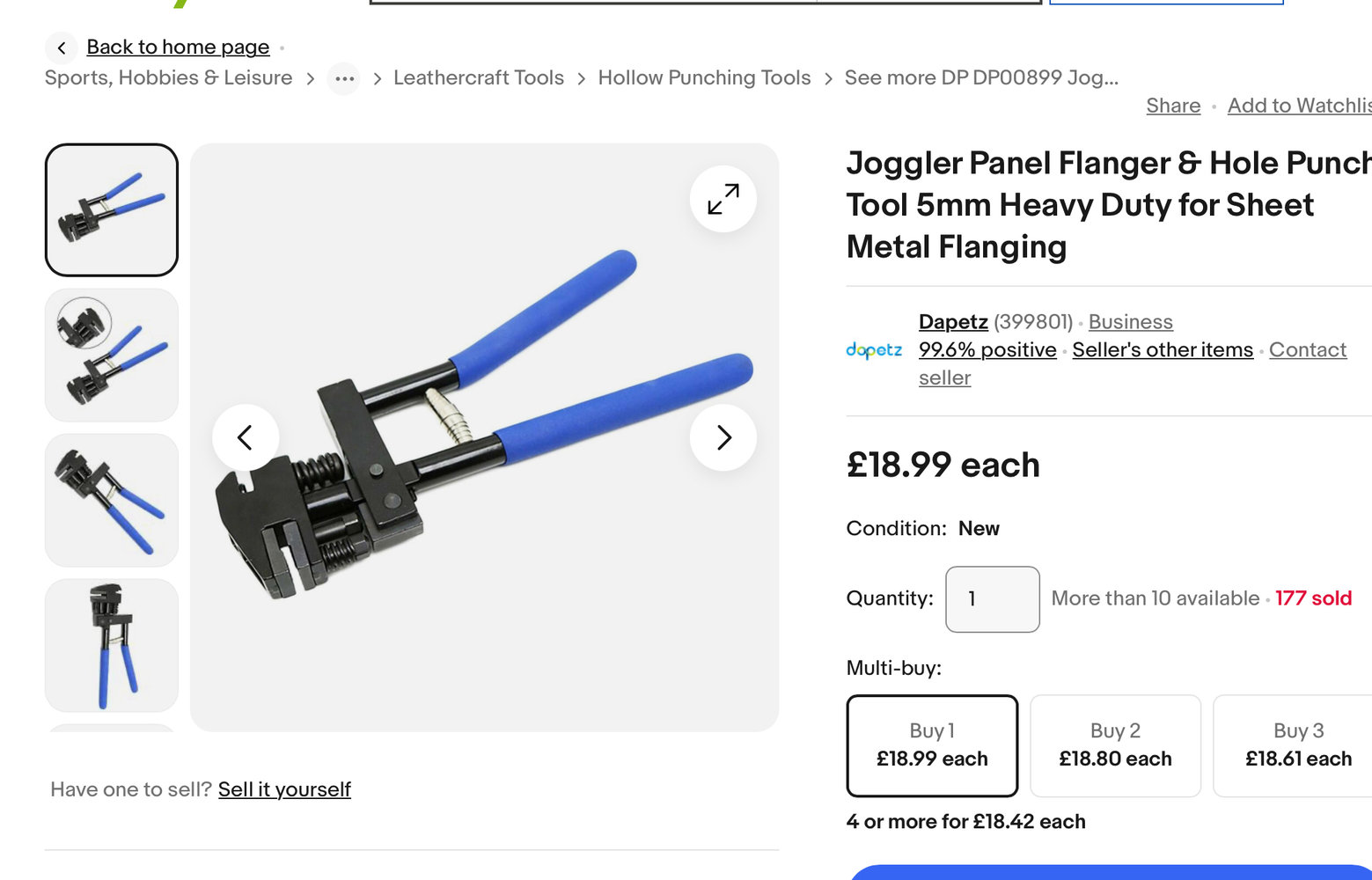Click the back arrow icon beside home page link
This screenshot has width=1372, height=880.
62,48
